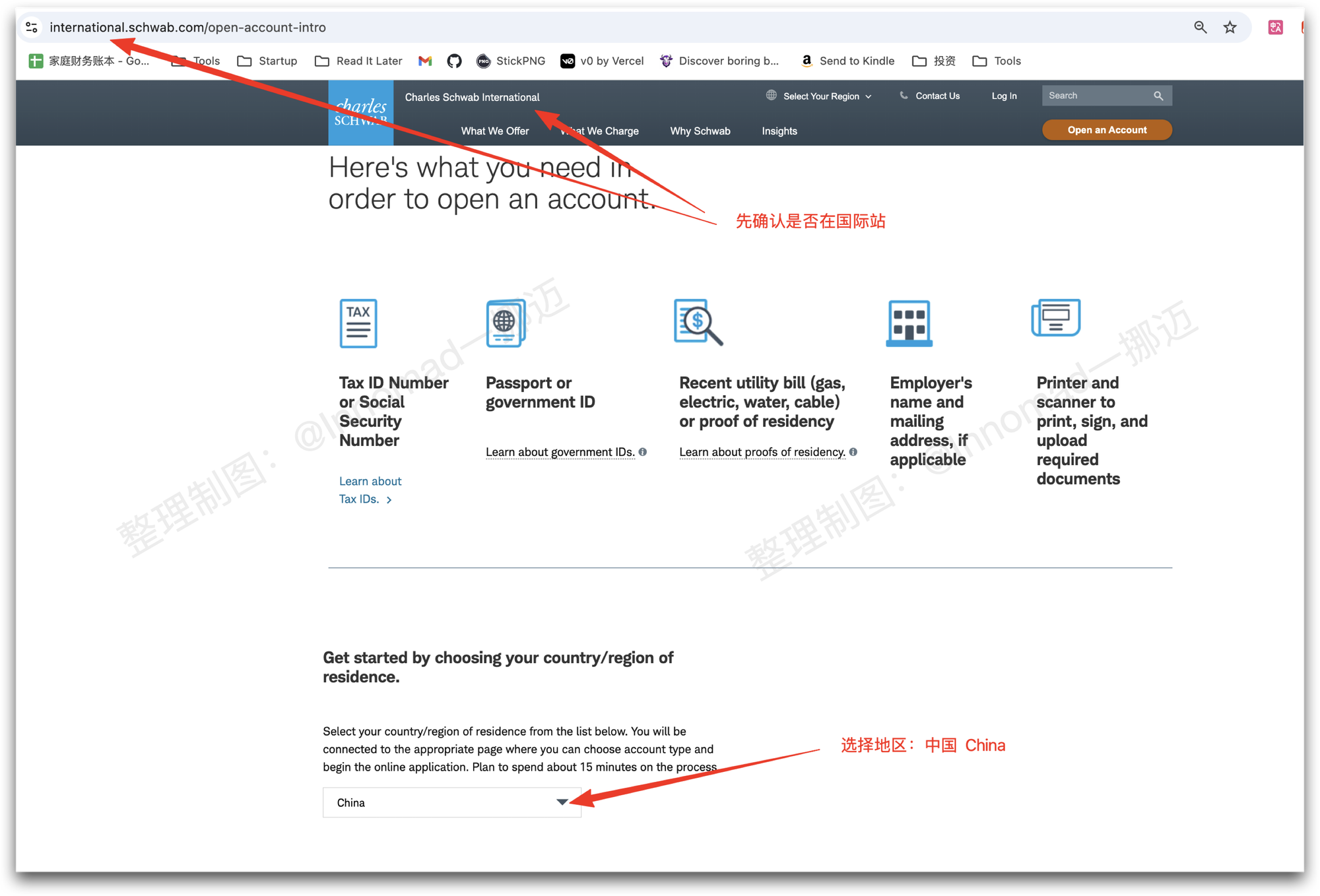Click the globe icon beside Select Your Region
Screen dimensions: 1320x896
pyautogui.click(x=771, y=96)
